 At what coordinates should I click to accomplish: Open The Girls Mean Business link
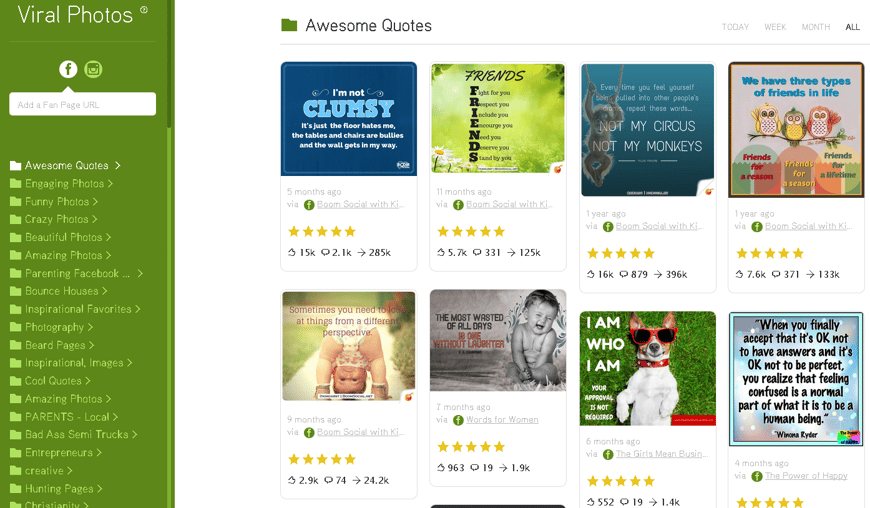[661, 454]
